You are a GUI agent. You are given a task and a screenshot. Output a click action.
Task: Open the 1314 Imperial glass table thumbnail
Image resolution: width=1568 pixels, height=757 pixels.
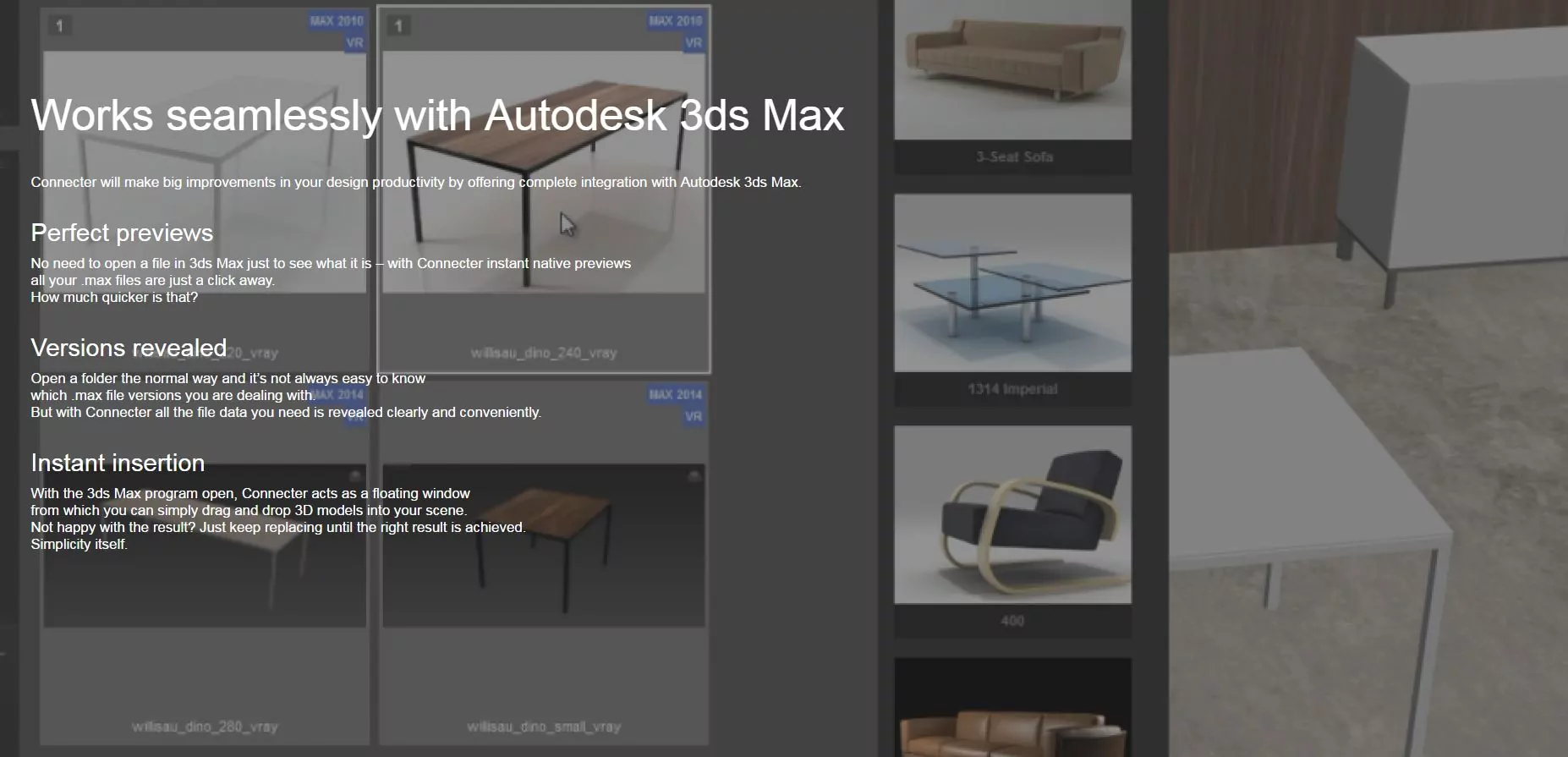pyautogui.click(x=1012, y=283)
